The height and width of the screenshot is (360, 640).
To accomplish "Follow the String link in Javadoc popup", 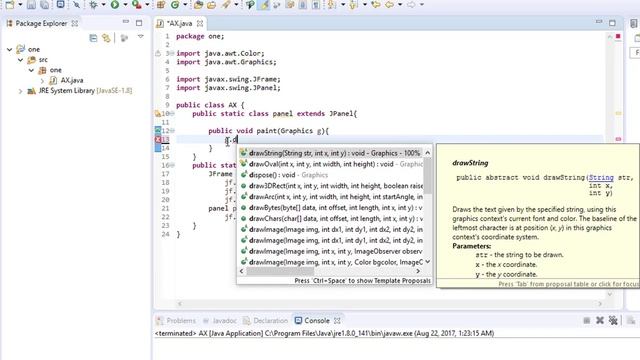I will coord(601,178).
